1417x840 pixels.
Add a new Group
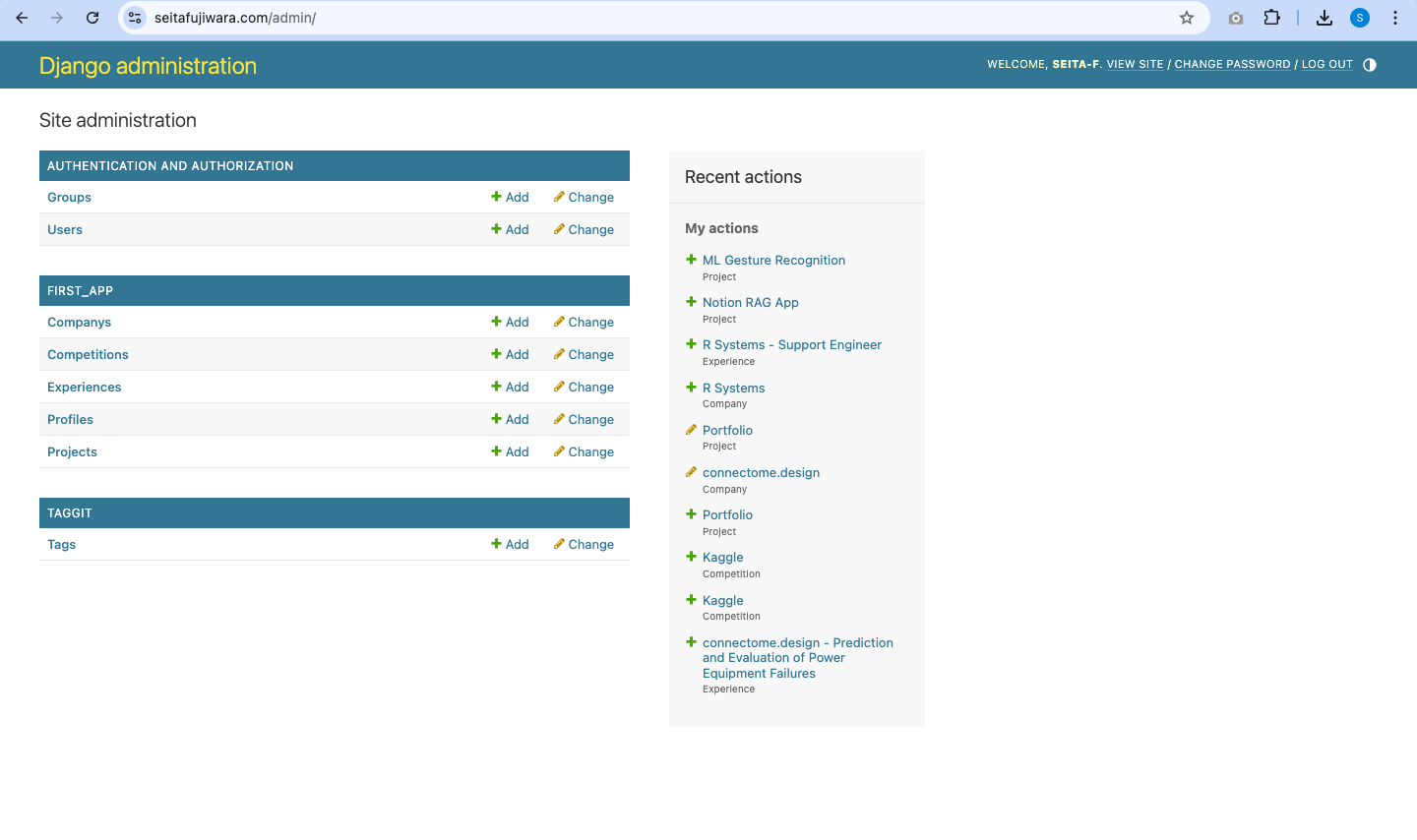coord(510,197)
